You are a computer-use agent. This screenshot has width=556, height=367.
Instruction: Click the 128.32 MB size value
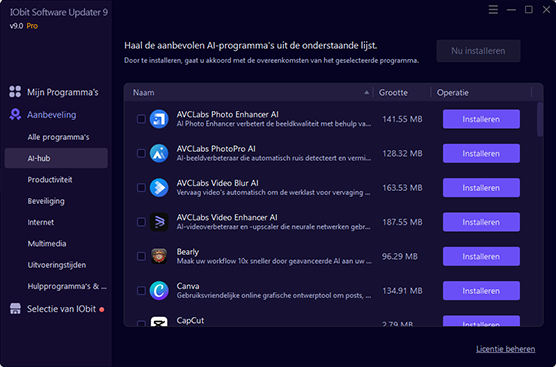point(402,153)
